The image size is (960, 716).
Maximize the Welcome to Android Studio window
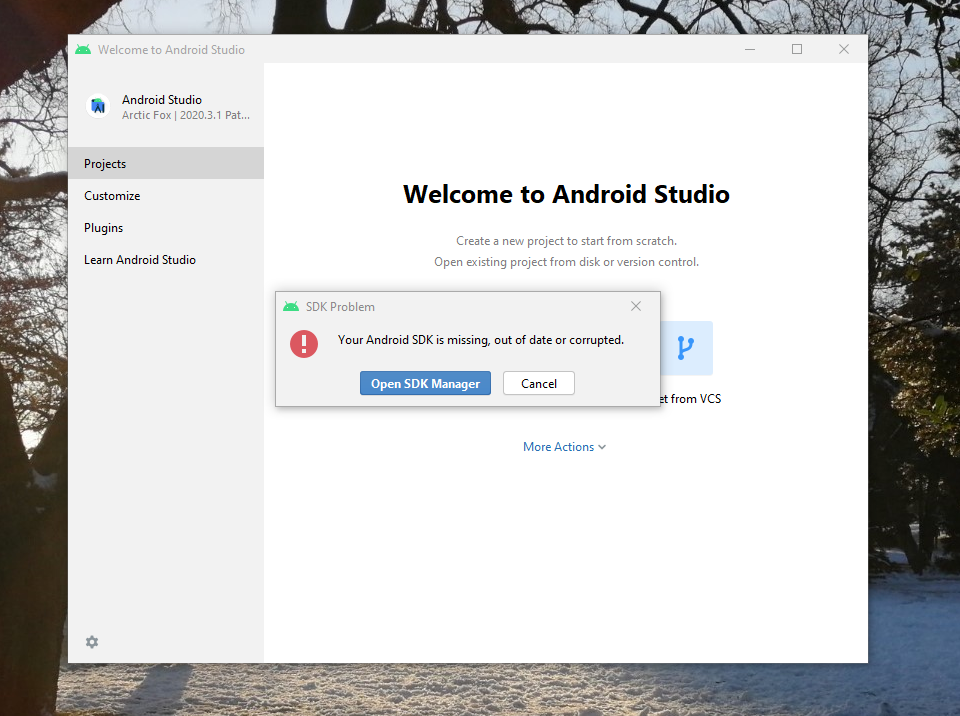[x=797, y=49]
